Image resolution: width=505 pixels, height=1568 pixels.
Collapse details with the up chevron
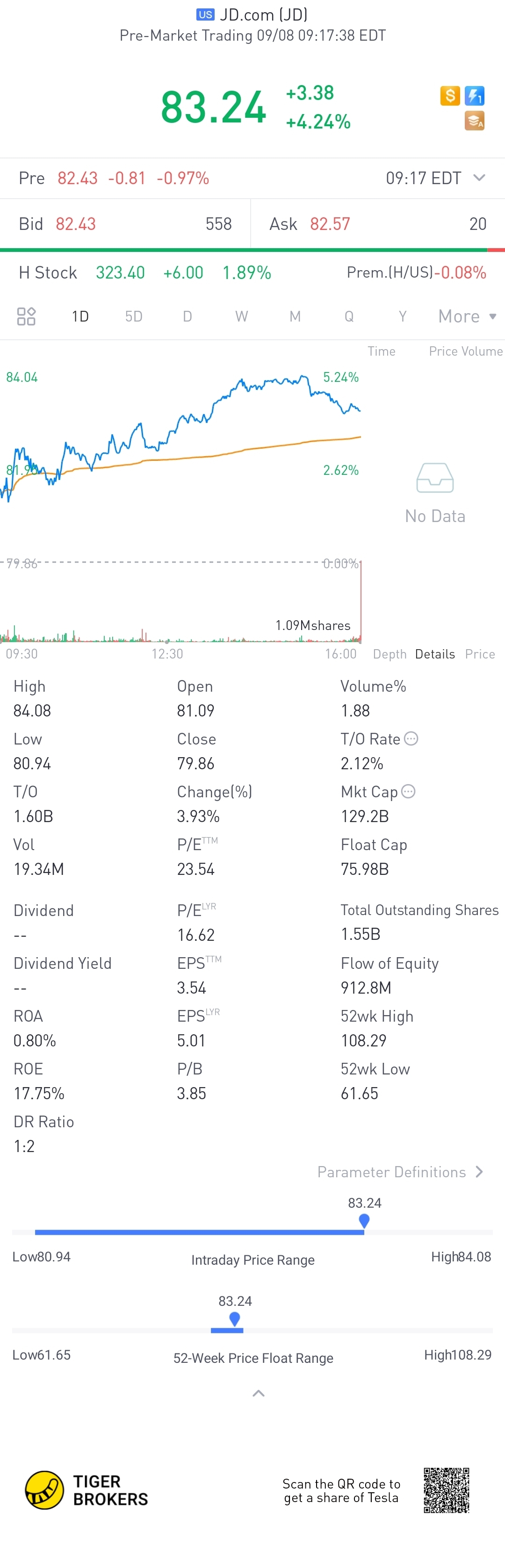(x=258, y=1393)
